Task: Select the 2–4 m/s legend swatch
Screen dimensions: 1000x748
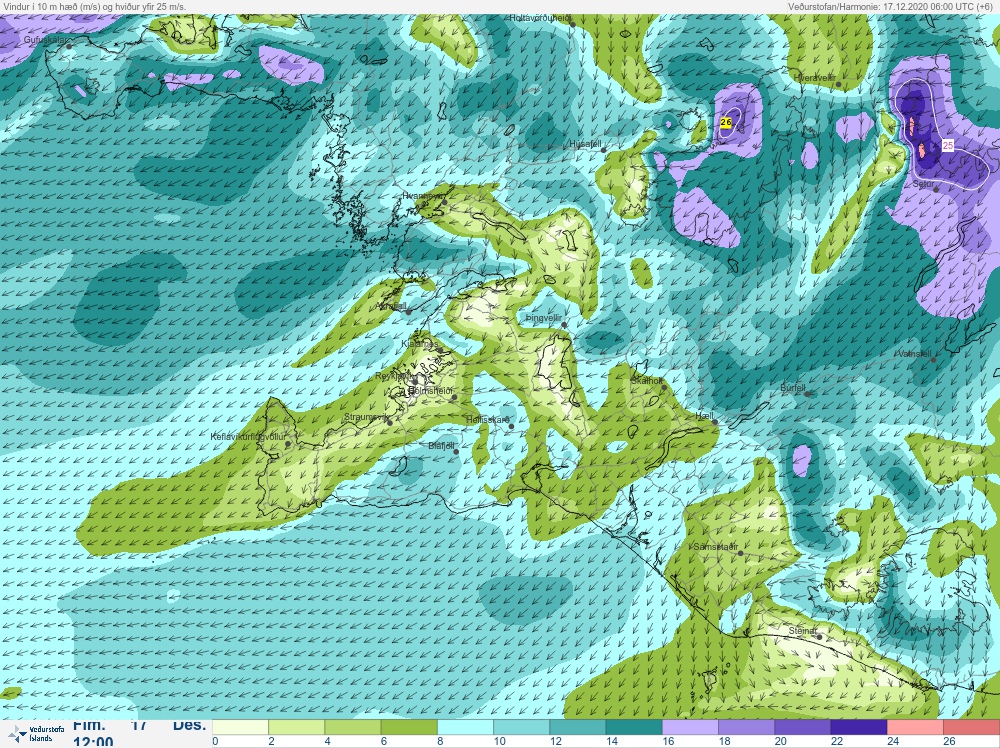Action: pyautogui.click(x=297, y=727)
